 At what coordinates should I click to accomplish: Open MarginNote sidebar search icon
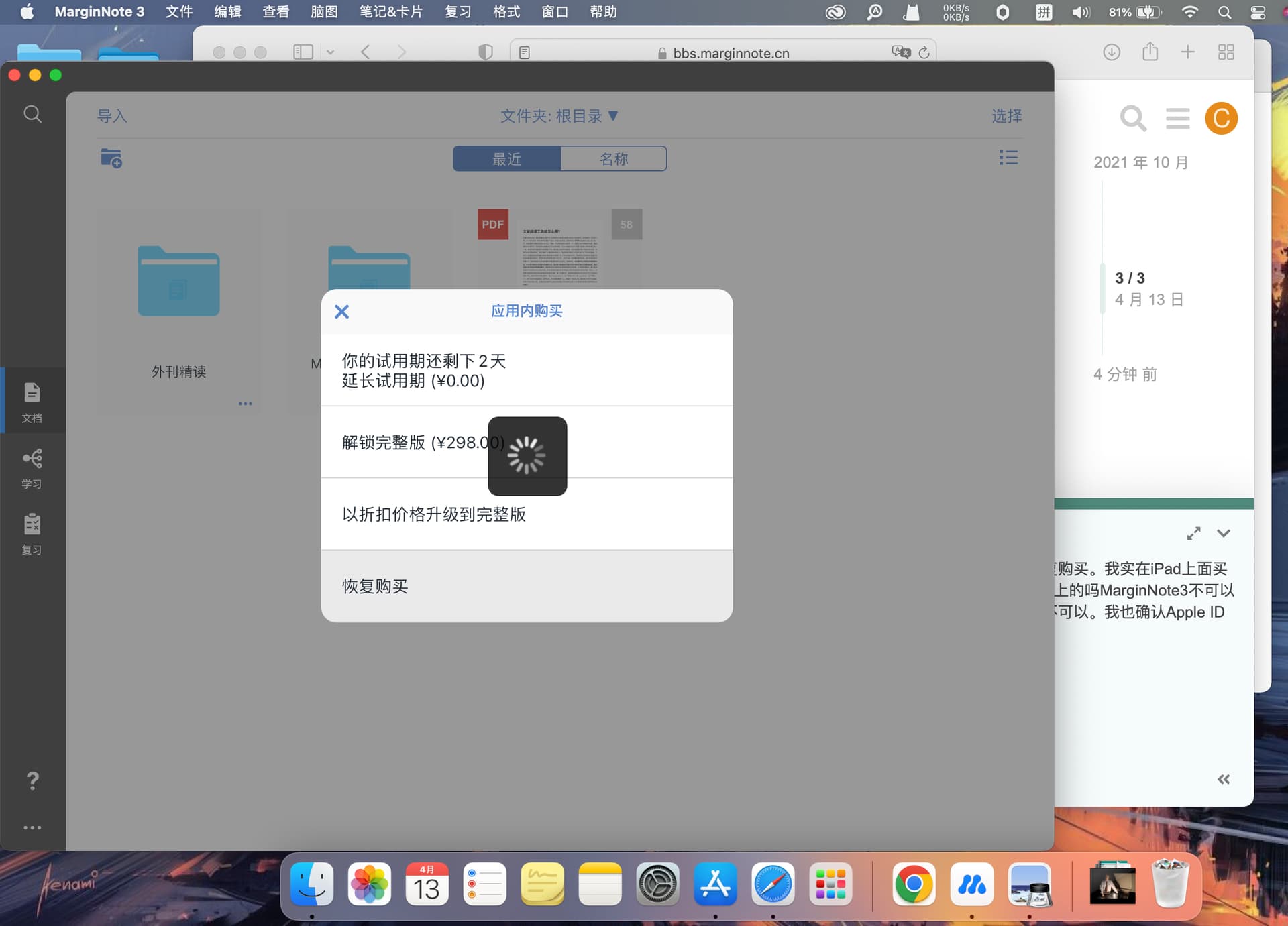click(32, 114)
